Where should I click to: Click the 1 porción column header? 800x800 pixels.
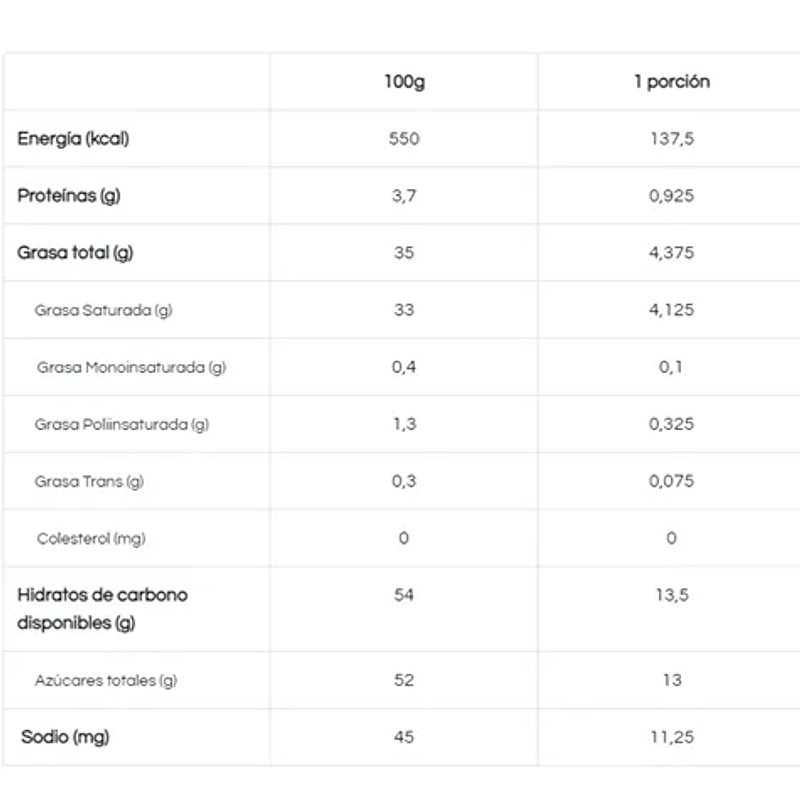[671, 82]
